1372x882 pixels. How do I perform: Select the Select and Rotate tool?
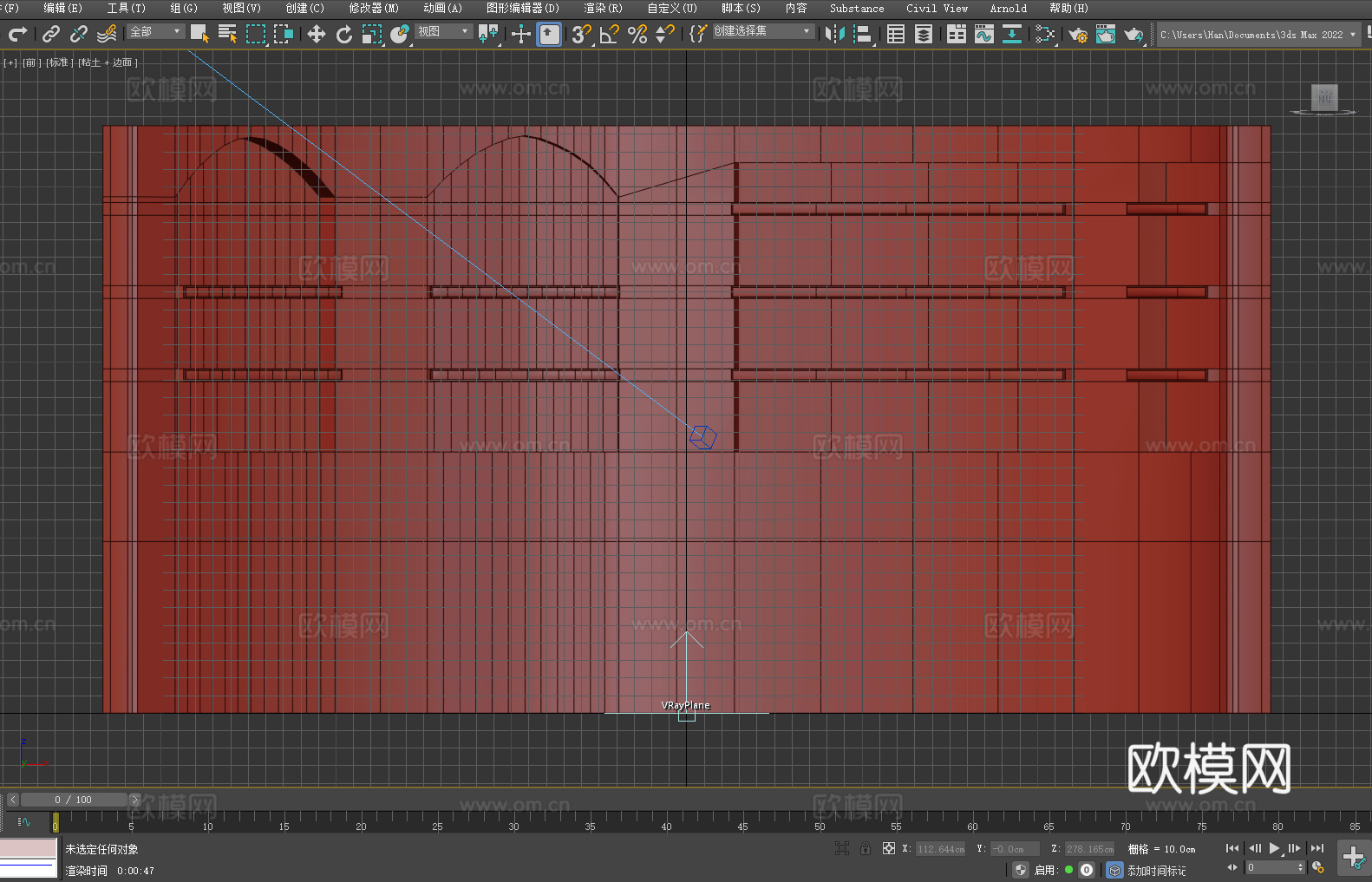(x=344, y=35)
